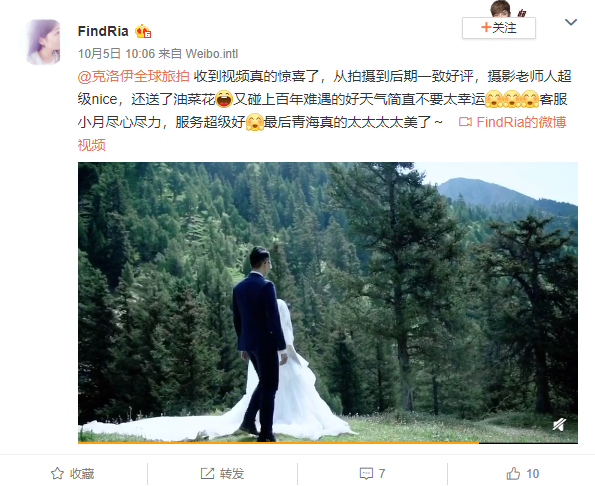Viewport: 595px width, 486px height.
Task: Open the FindRia username link
Action: click(103, 31)
